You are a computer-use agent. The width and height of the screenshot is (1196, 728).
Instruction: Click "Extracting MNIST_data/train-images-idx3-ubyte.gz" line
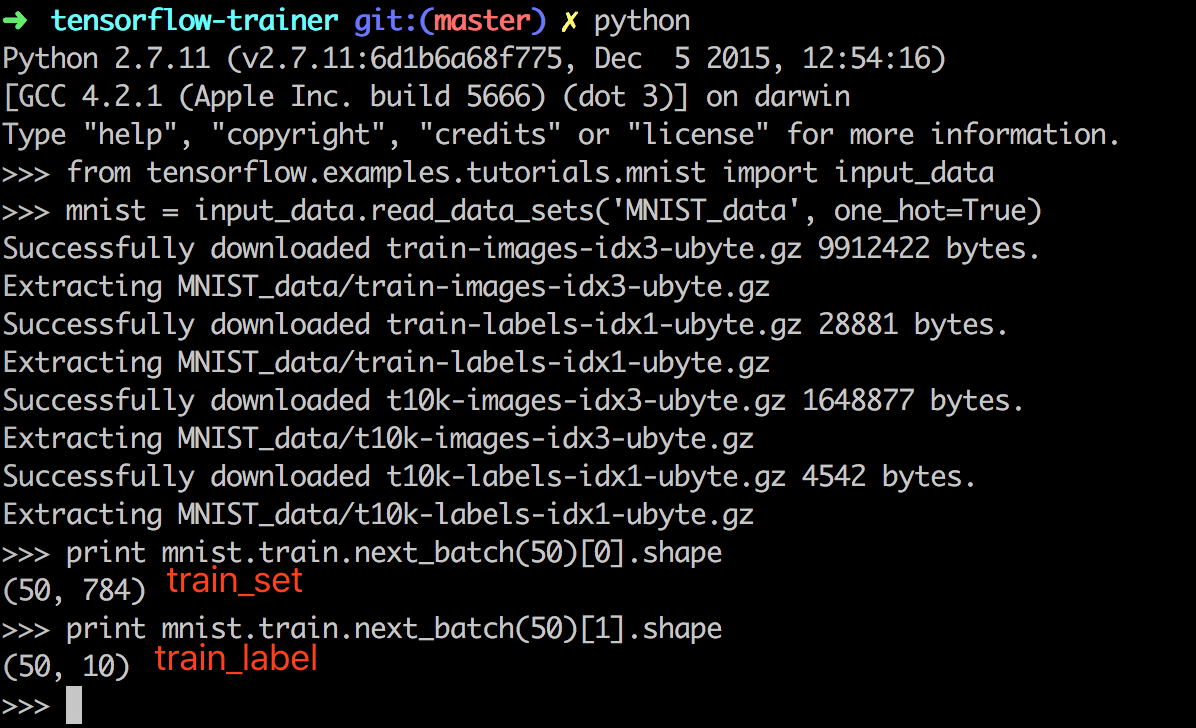click(386, 288)
